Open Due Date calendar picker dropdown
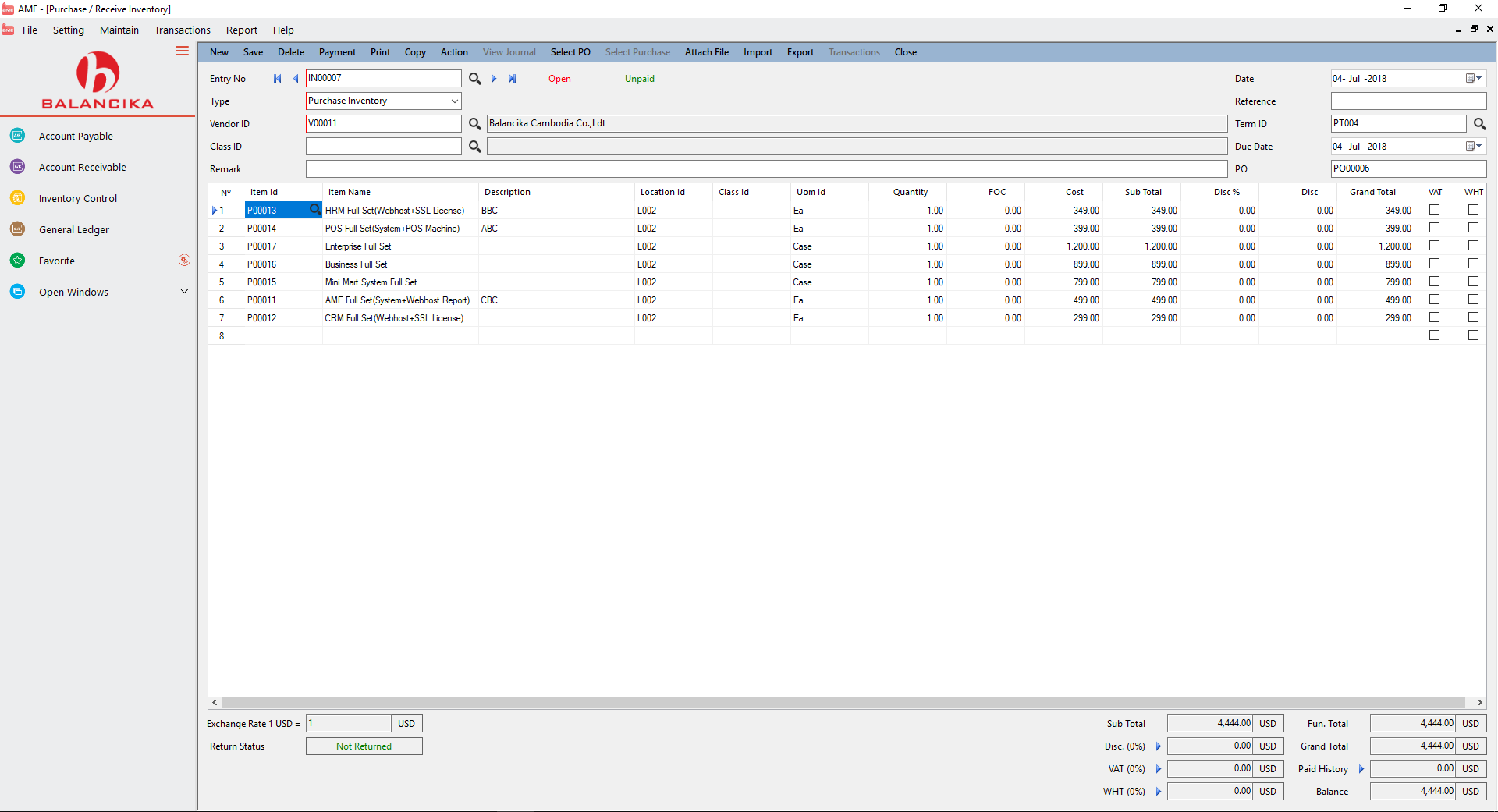The height and width of the screenshot is (812, 1498). click(1473, 147)
